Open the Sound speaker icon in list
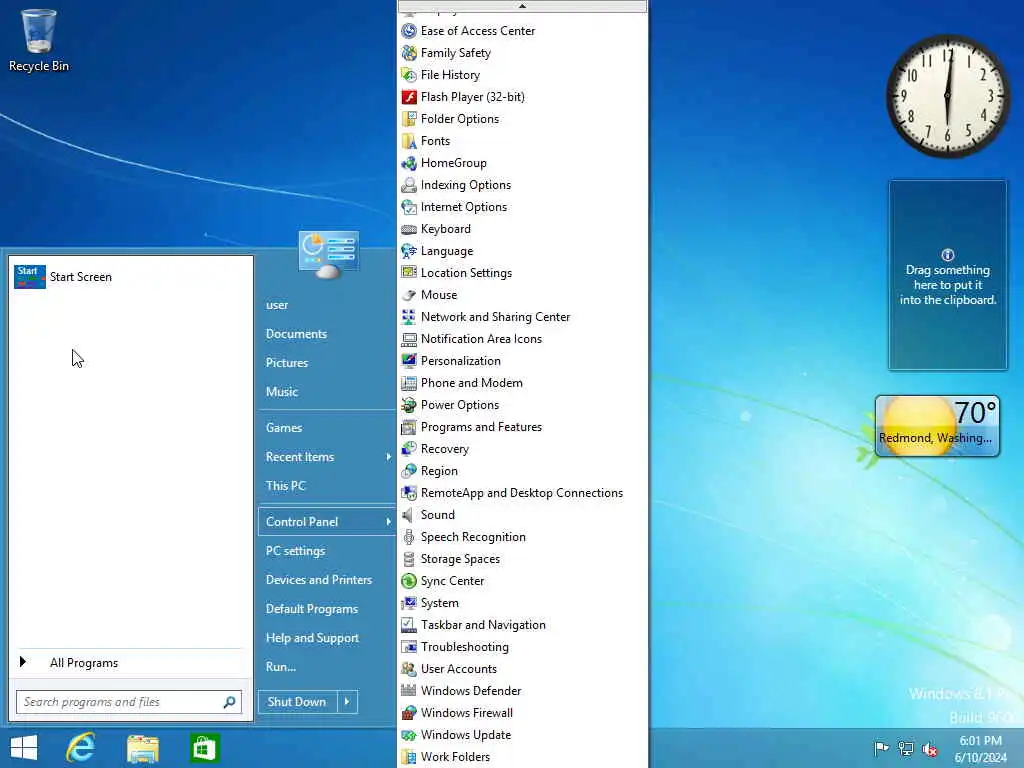 pyautogui.click(x=409, y=515)
